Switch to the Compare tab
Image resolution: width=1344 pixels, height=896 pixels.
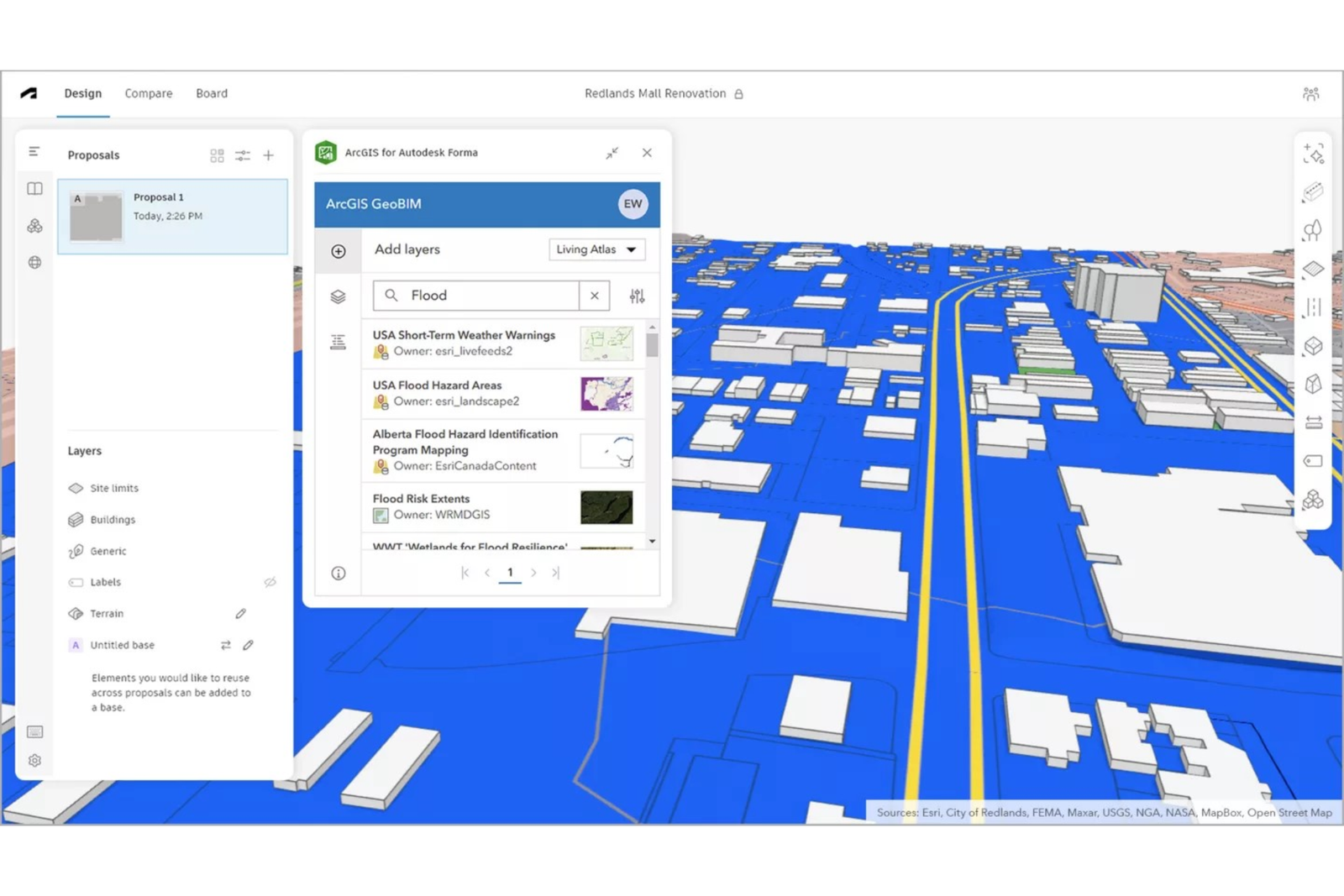[x=149, y=93]
